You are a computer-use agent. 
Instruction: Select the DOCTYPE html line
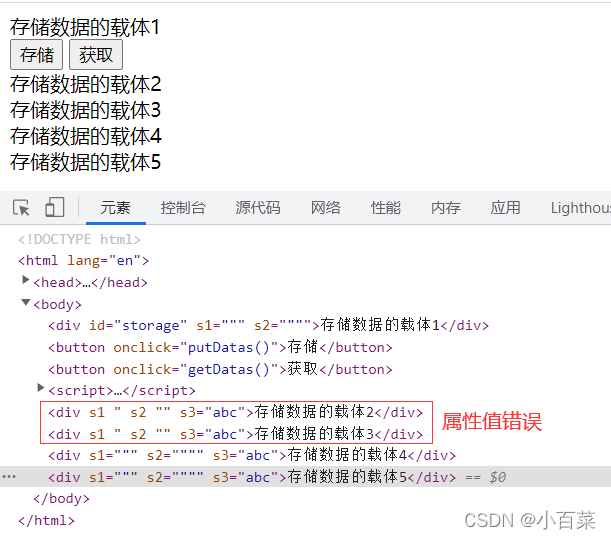click(79, 239)
